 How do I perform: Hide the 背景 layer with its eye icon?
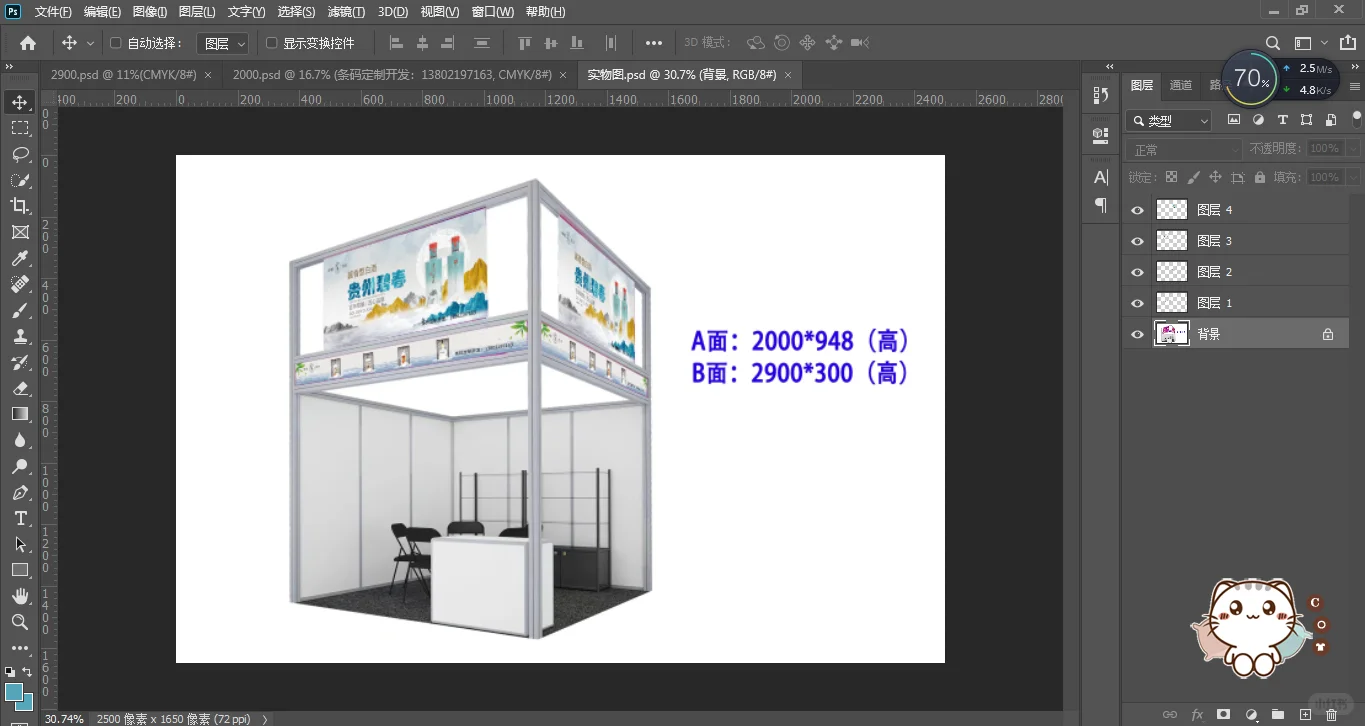(x=1137, y=334)
